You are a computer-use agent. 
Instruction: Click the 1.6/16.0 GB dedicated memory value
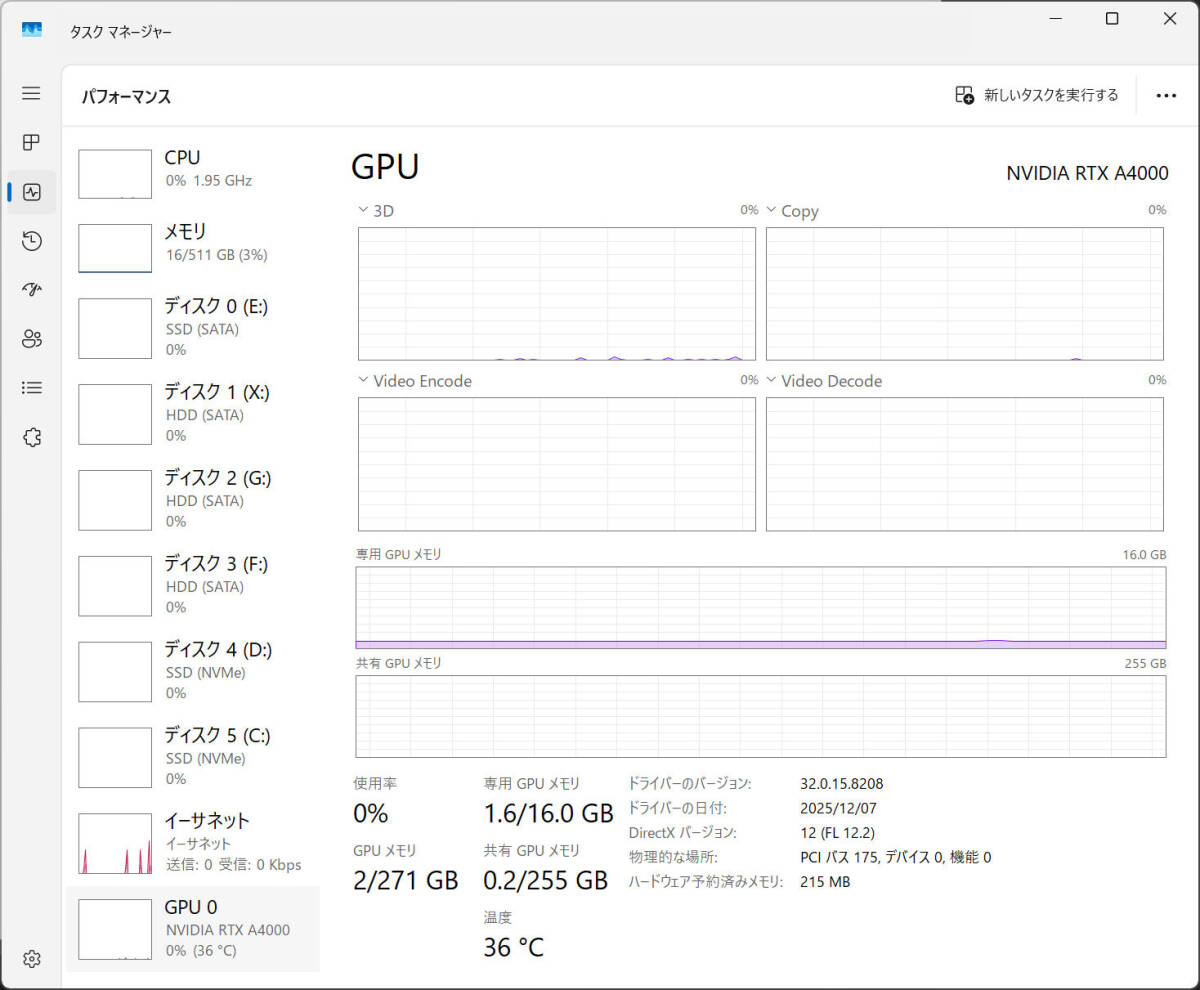548,813
